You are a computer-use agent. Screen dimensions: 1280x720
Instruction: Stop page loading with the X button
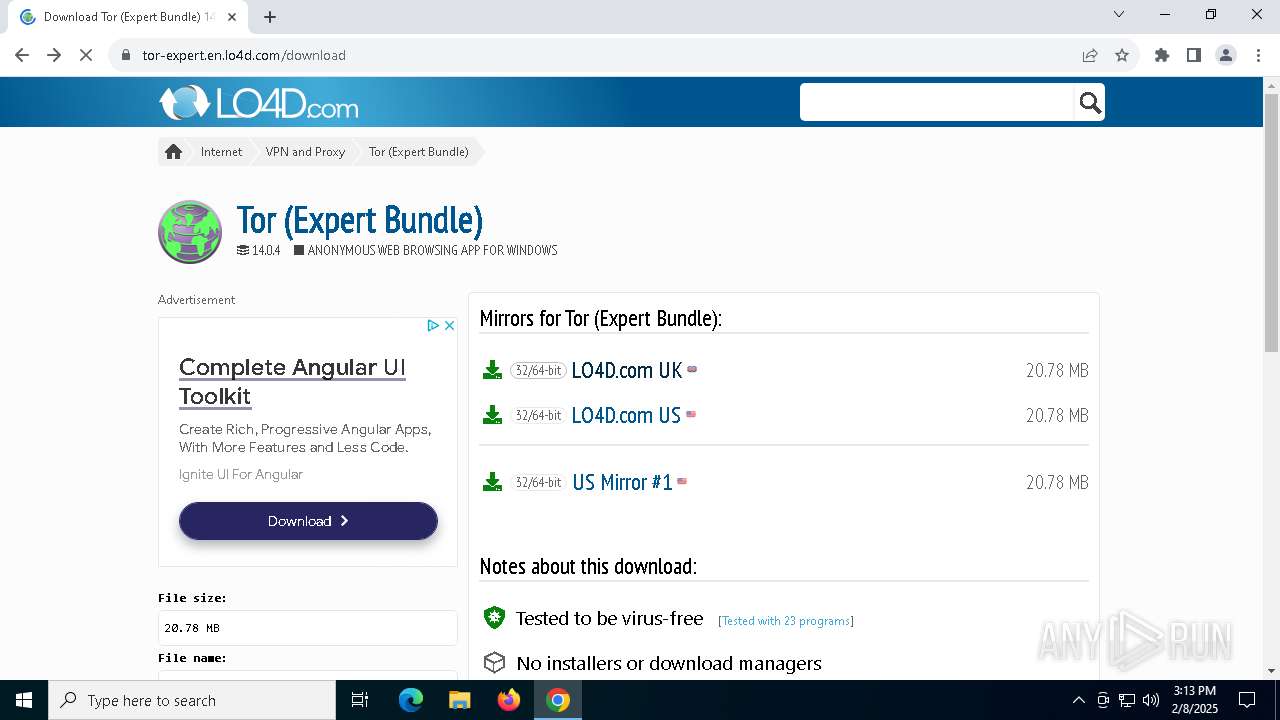pos(86,55)
